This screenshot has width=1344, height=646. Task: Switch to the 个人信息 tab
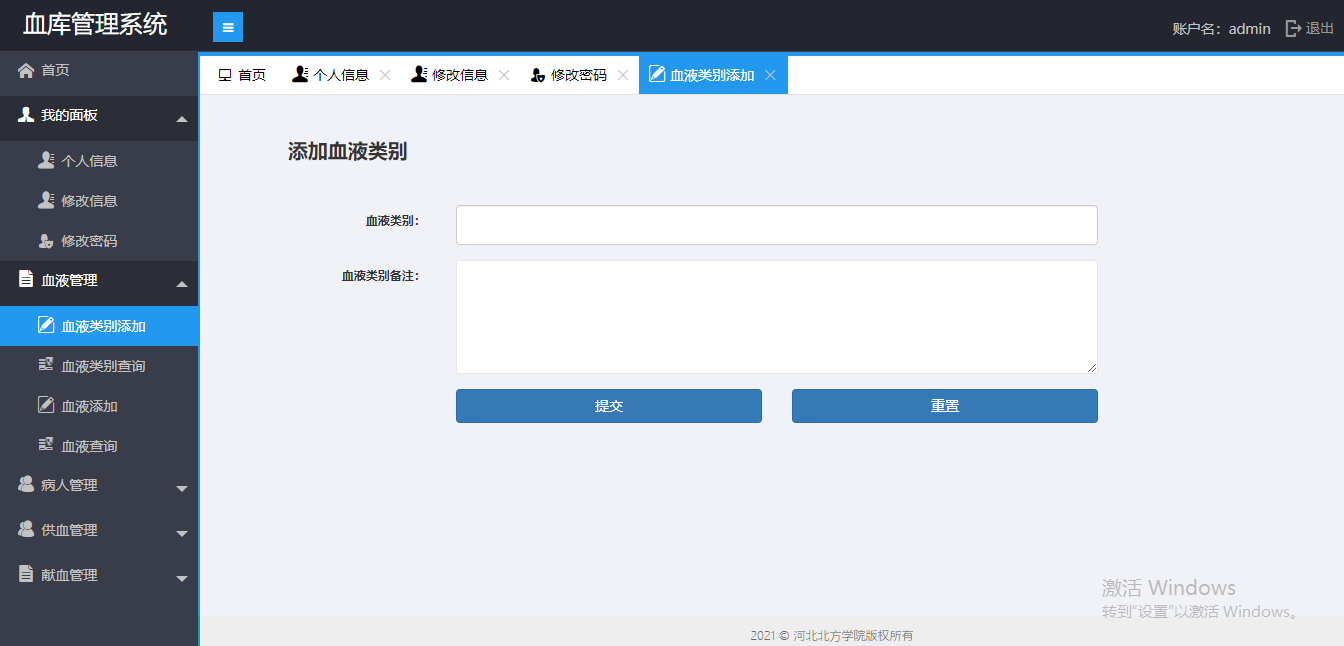pyautogui.click(x=341, y=75)
